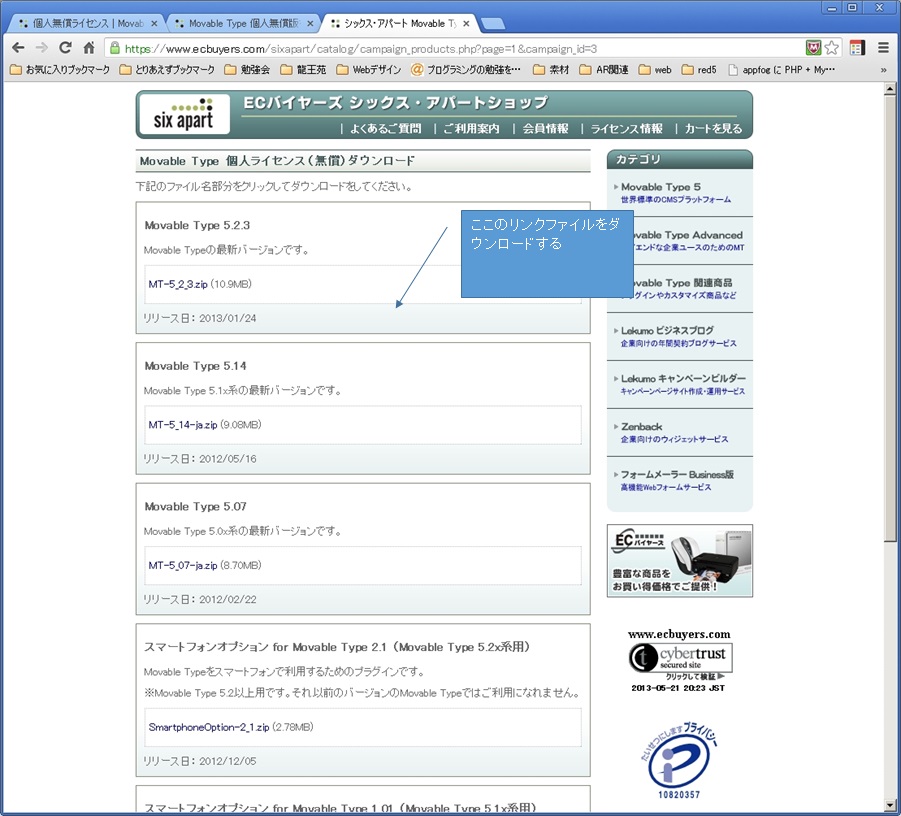The width and height of the screenshot is (901, 816).
Task: Open the Chrome menu icon
Action: (884, 48)
